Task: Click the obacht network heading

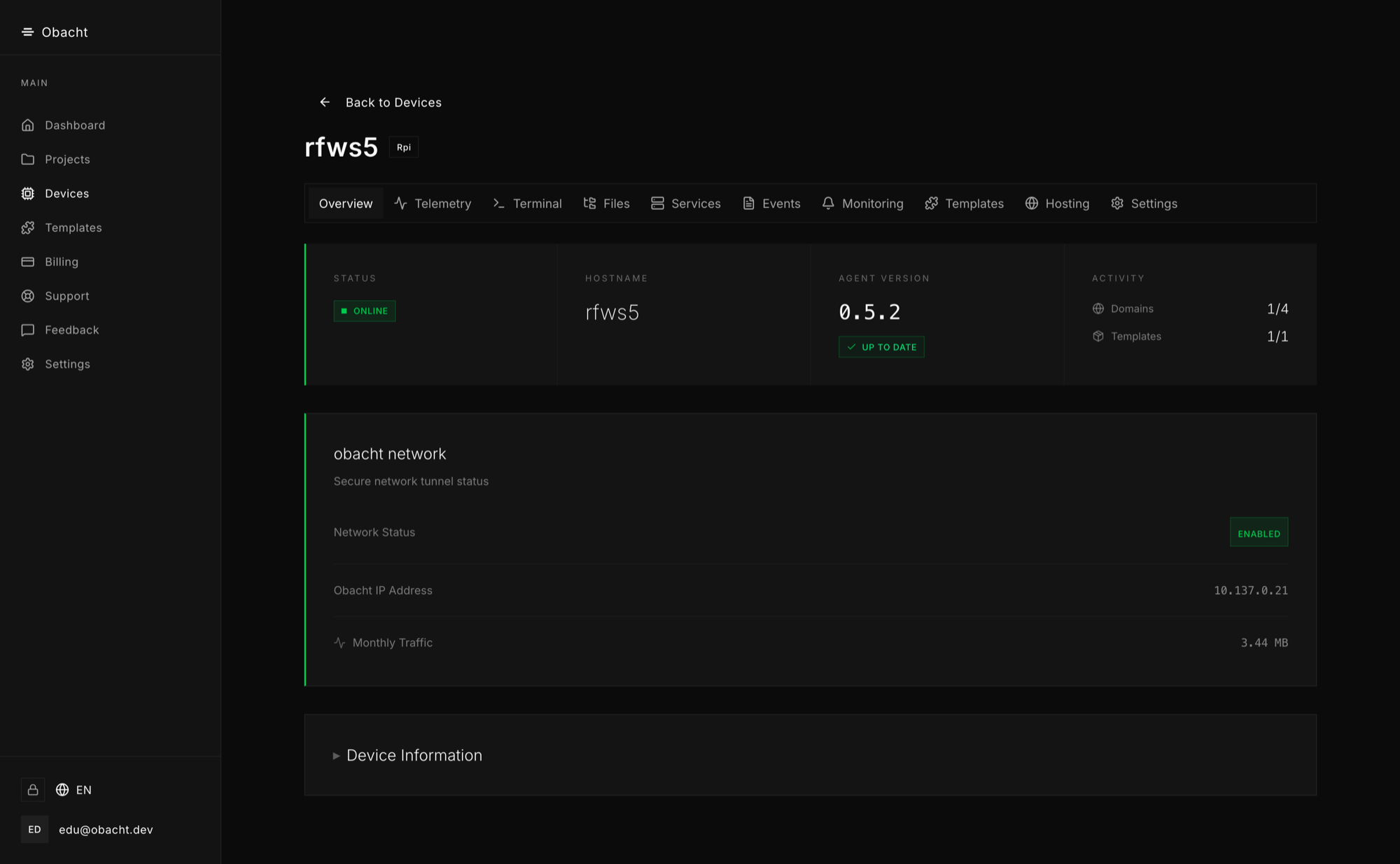Action: (390, 454)
